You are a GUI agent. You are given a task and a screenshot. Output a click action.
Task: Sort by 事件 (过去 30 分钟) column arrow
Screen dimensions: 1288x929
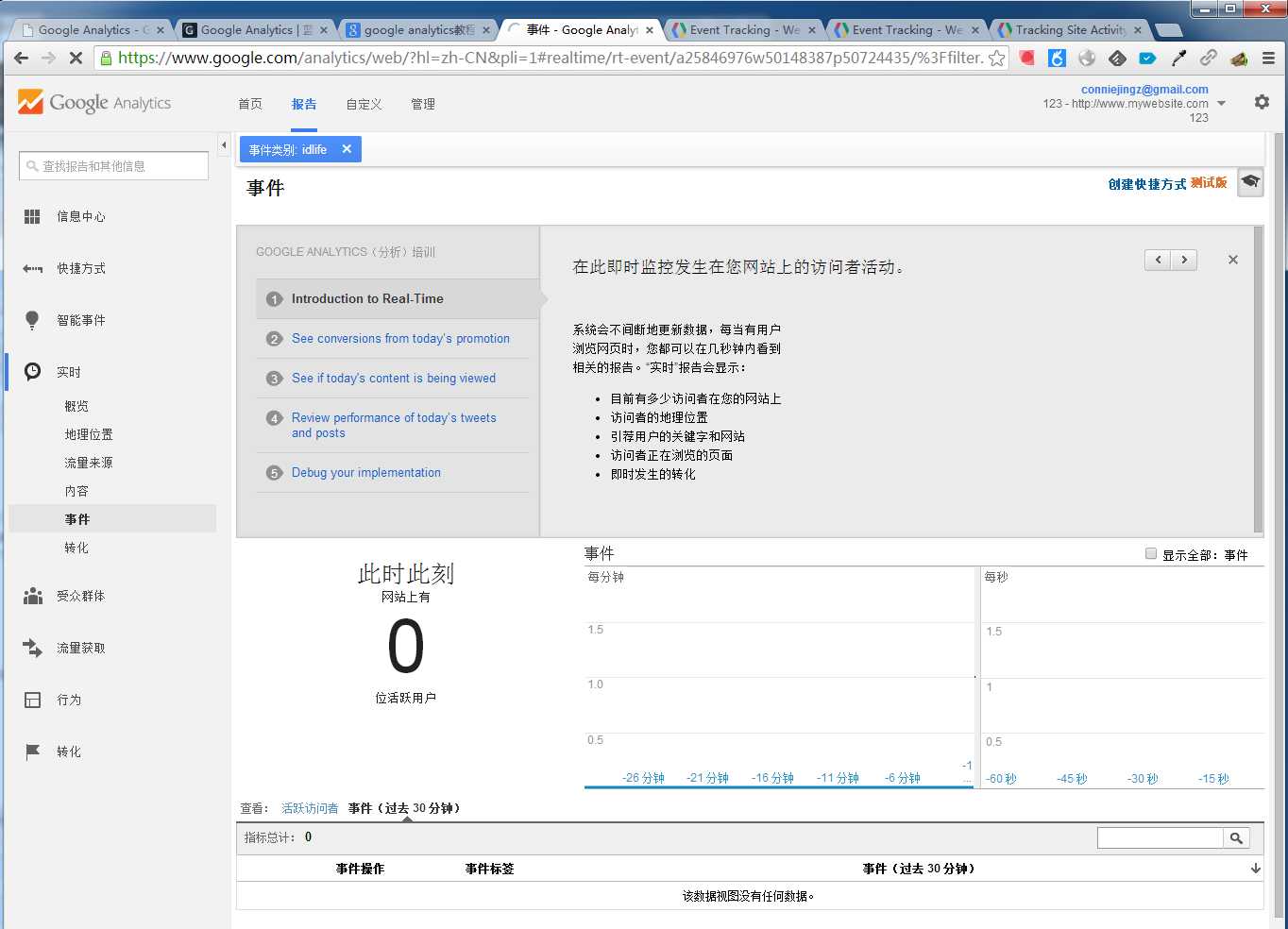[x=1255, y=869]
